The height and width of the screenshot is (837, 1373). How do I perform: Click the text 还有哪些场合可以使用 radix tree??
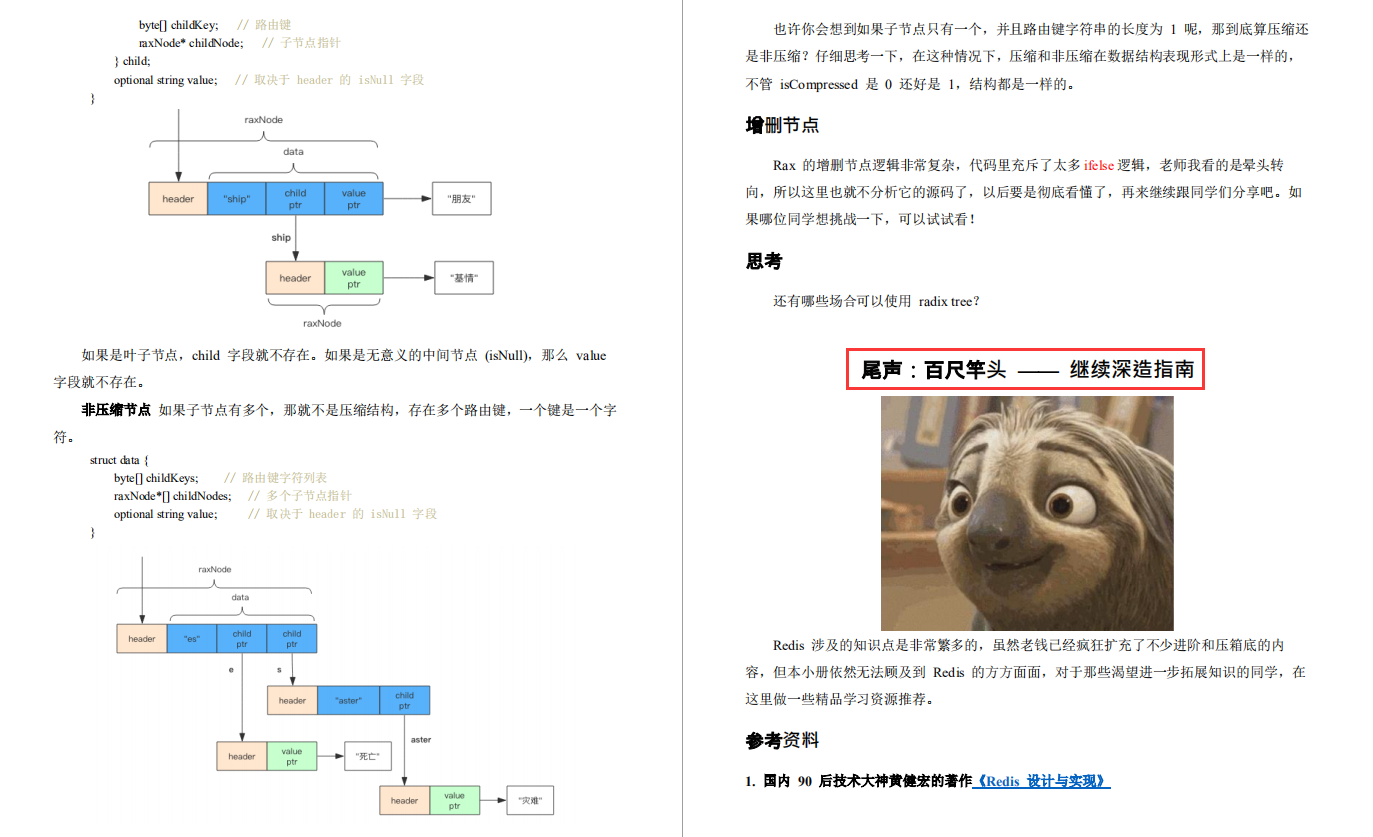876,301
